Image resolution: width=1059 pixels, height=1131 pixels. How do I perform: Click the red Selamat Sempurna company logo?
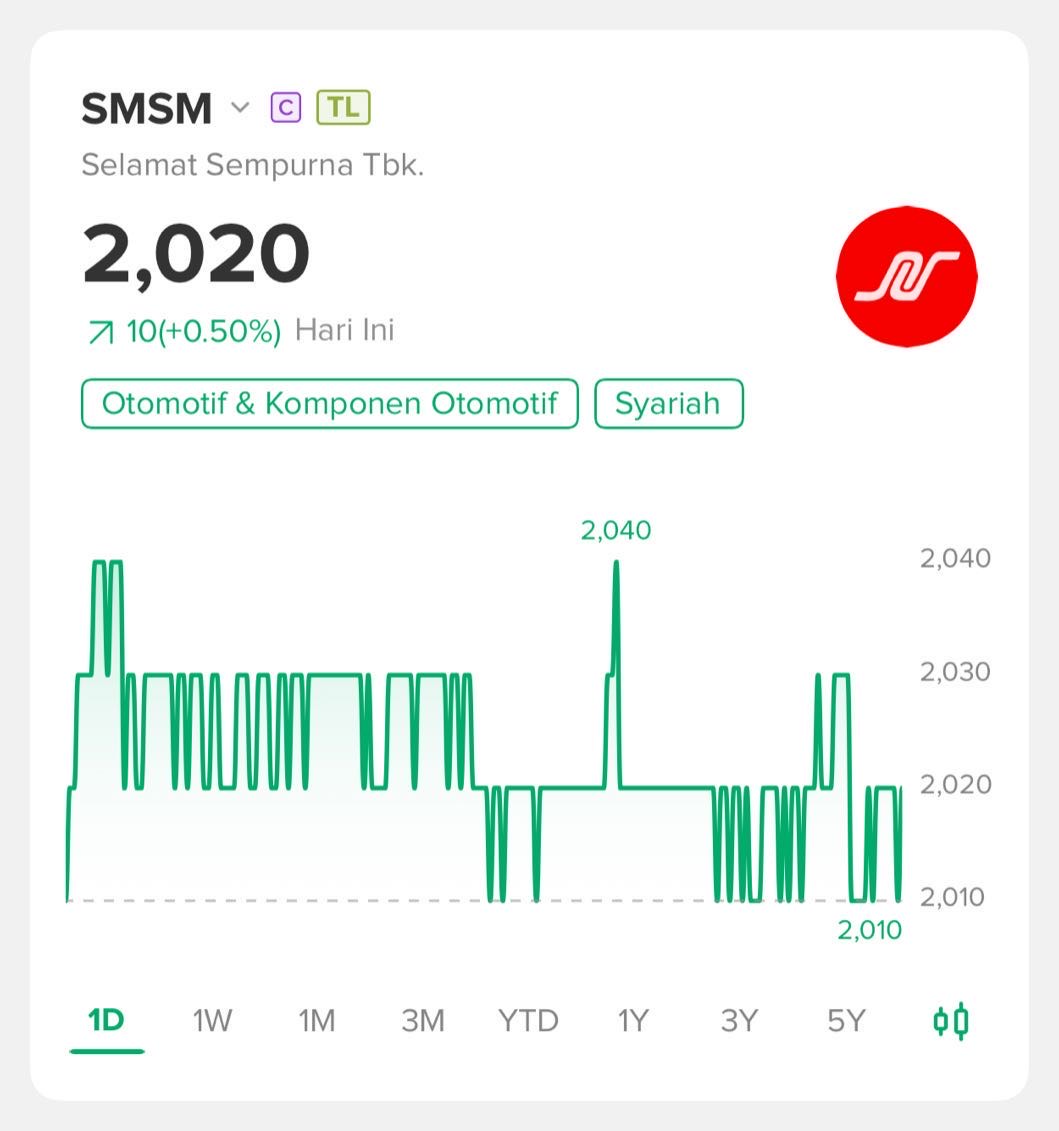pyautogui.click(x=906, y=276)
